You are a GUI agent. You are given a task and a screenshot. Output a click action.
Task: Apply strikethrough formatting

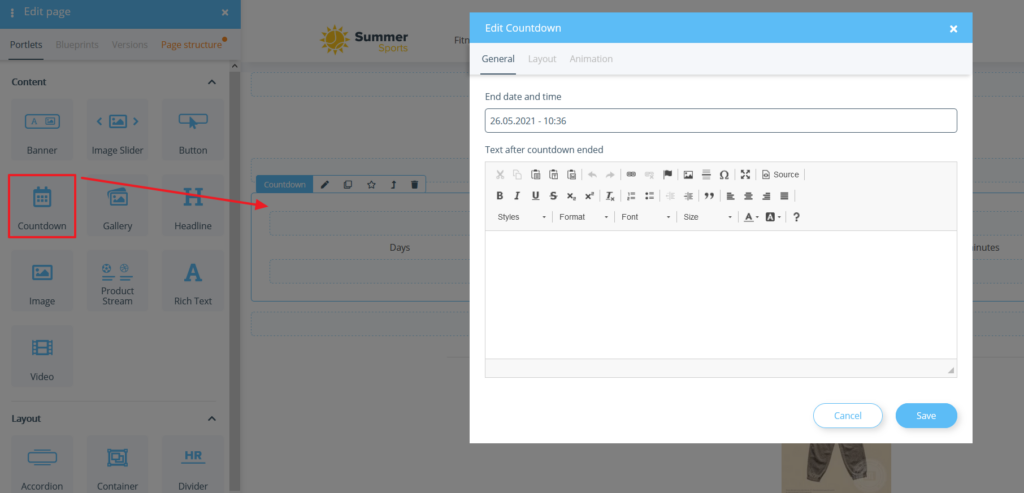click(553, 195)
